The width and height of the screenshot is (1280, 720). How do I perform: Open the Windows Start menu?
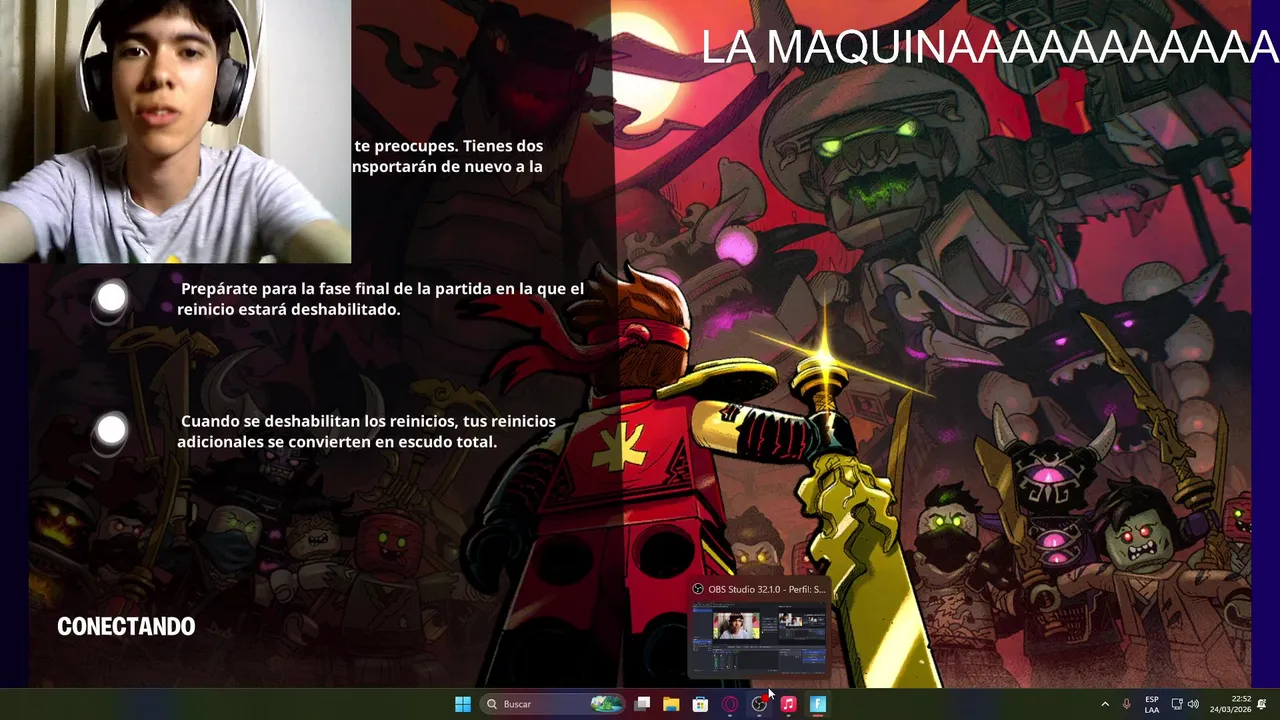(463, 704)
